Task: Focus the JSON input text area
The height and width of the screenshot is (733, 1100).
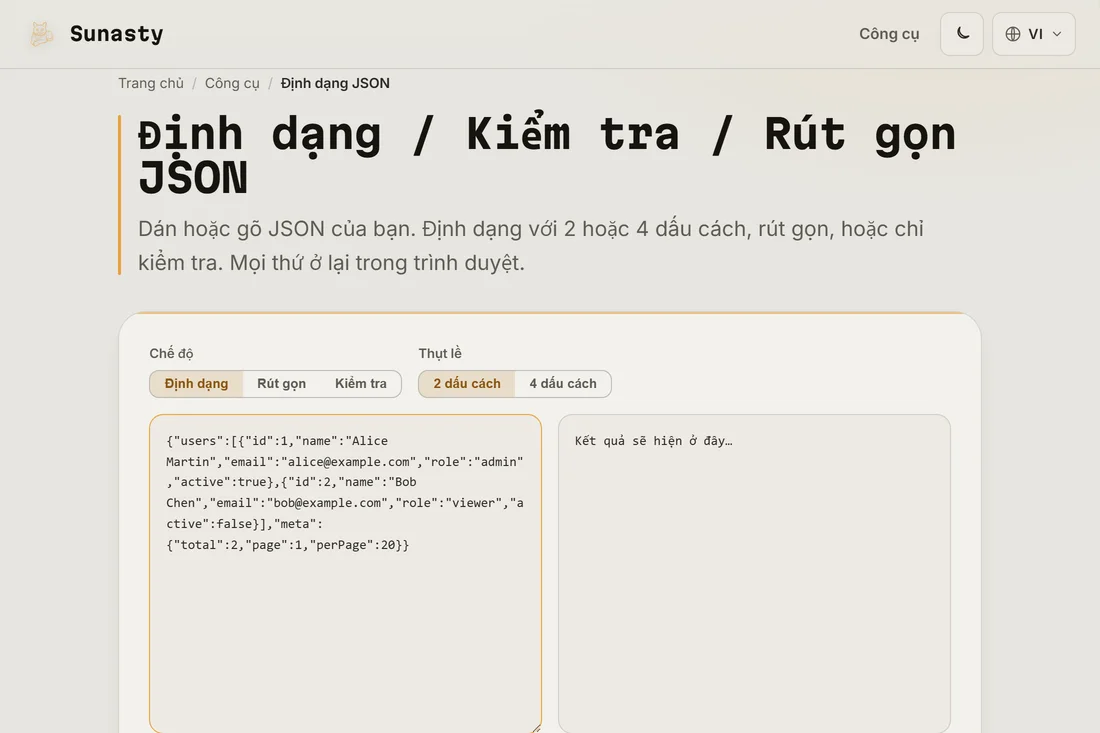Action: tap(345, 574)
